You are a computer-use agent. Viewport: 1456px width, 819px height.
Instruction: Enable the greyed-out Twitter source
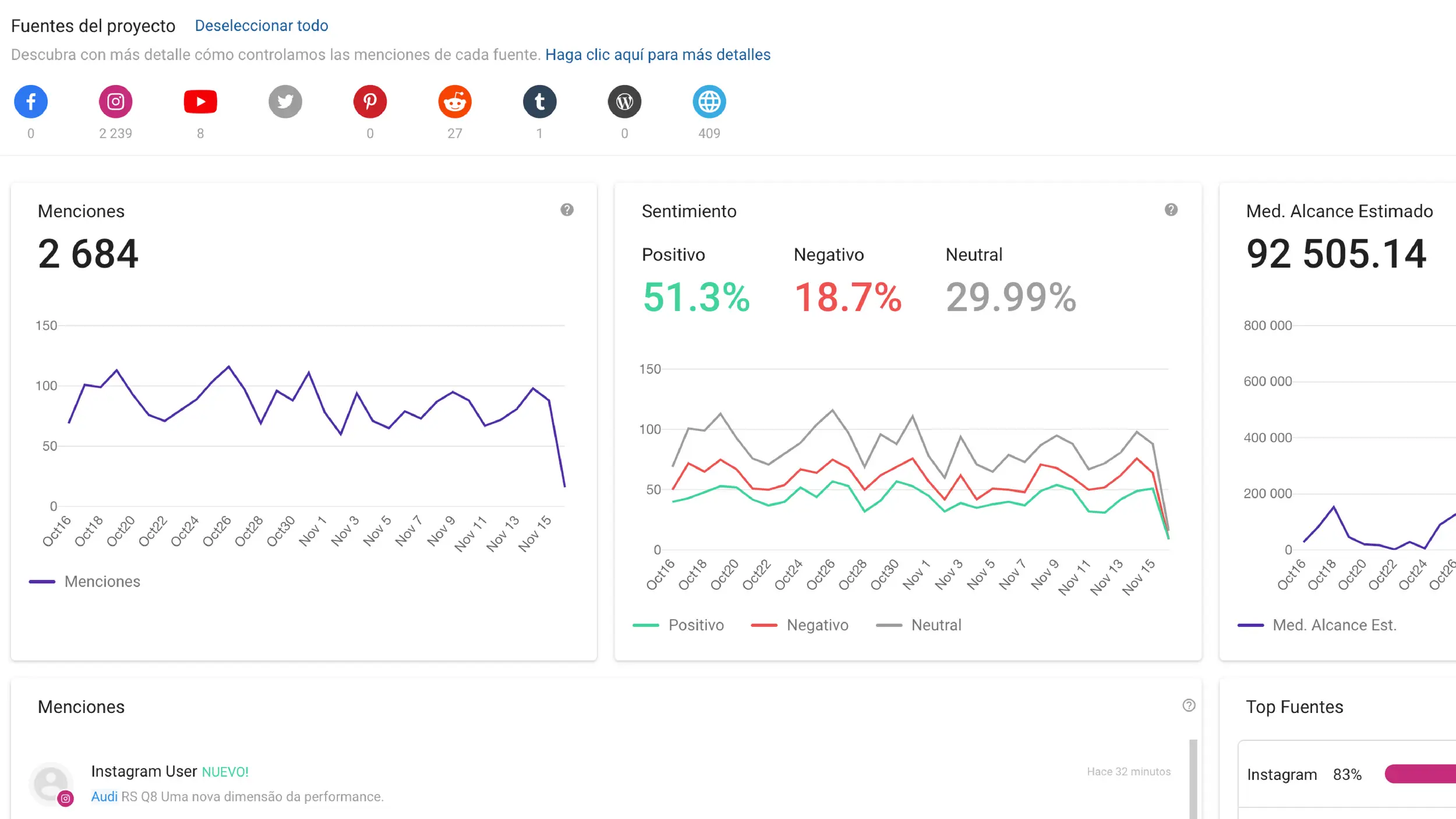coord(285,102)
